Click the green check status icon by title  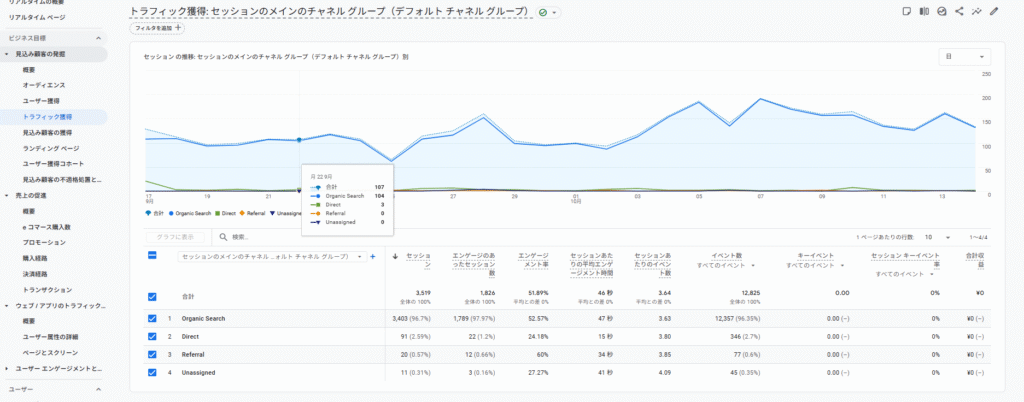tap(543, 12)
